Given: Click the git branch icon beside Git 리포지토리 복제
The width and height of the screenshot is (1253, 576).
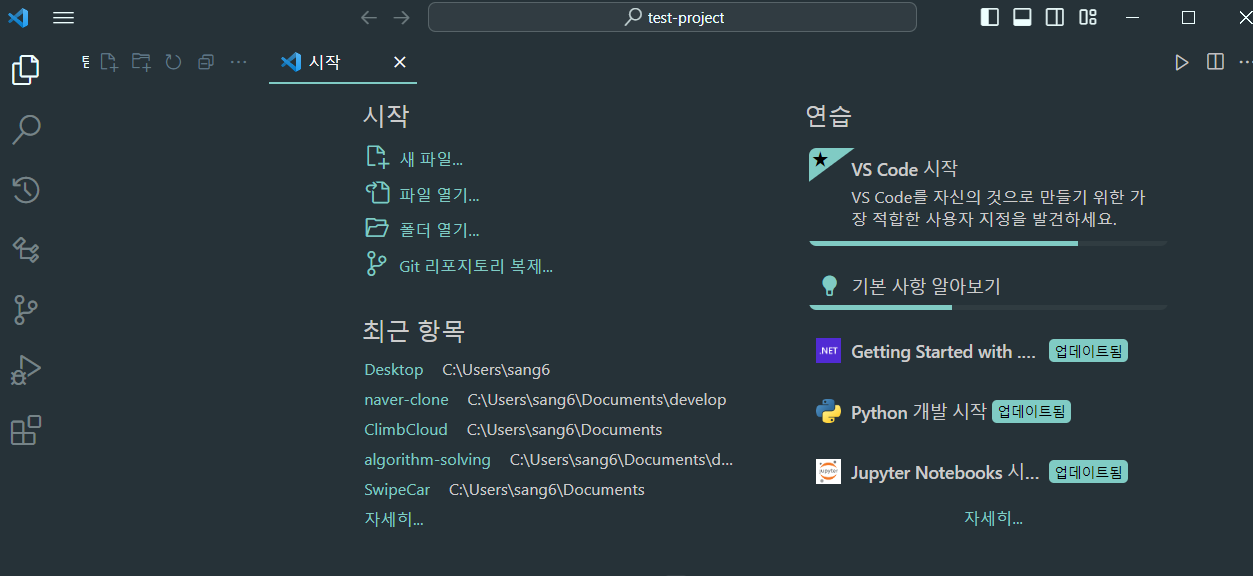Looking at the screenshot, I should pyautogui.click(x=377, y=264).
